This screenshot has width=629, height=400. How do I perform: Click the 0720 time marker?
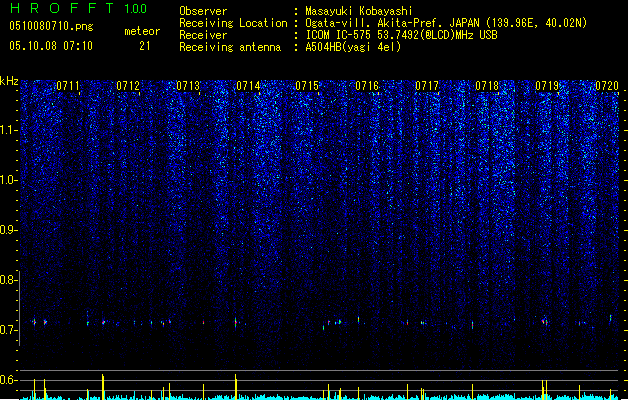(x=607, y=86)
